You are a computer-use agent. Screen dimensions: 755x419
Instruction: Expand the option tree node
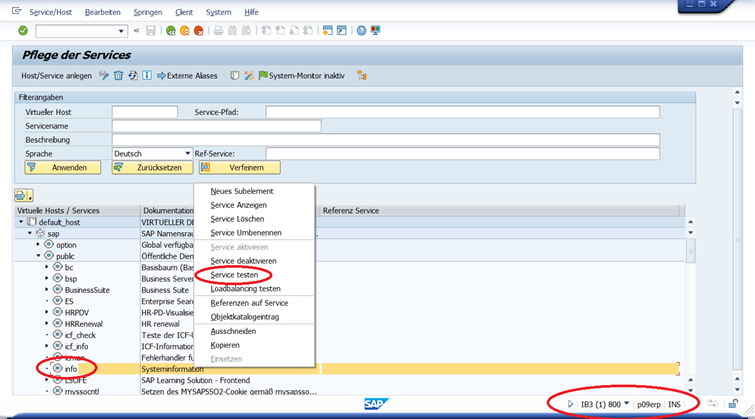(x=38, y=245)
